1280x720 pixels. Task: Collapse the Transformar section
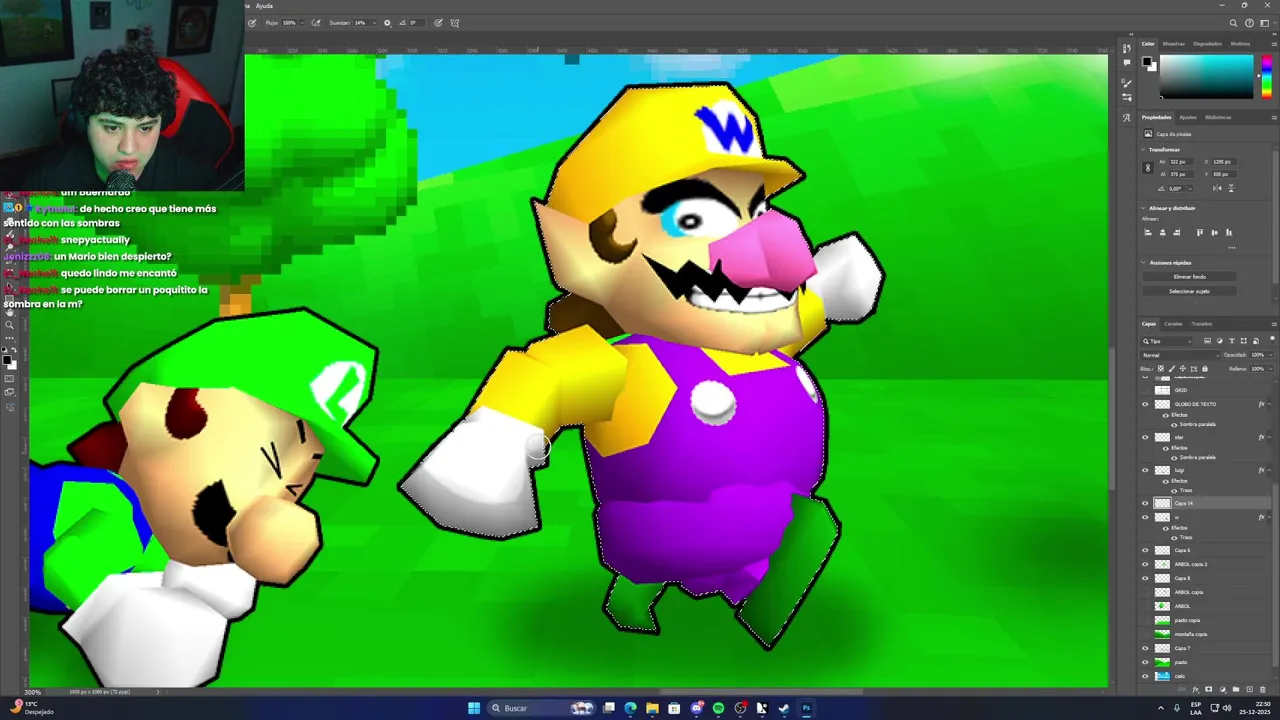(x=1145, y=150)
